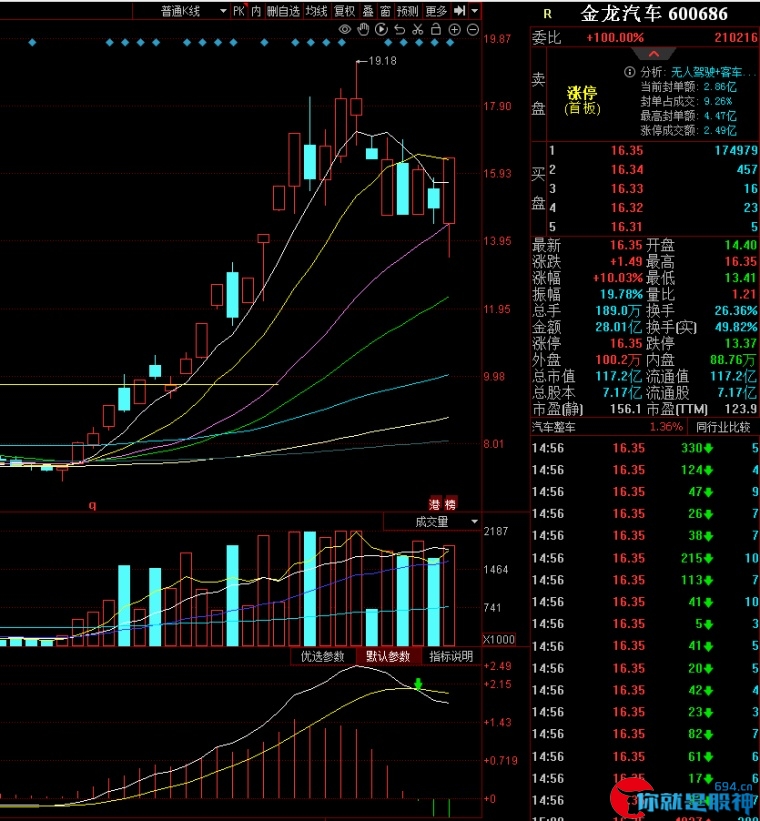760x821 pixels.
Task: Open the 更多 more menu
Action: (436, 11)
